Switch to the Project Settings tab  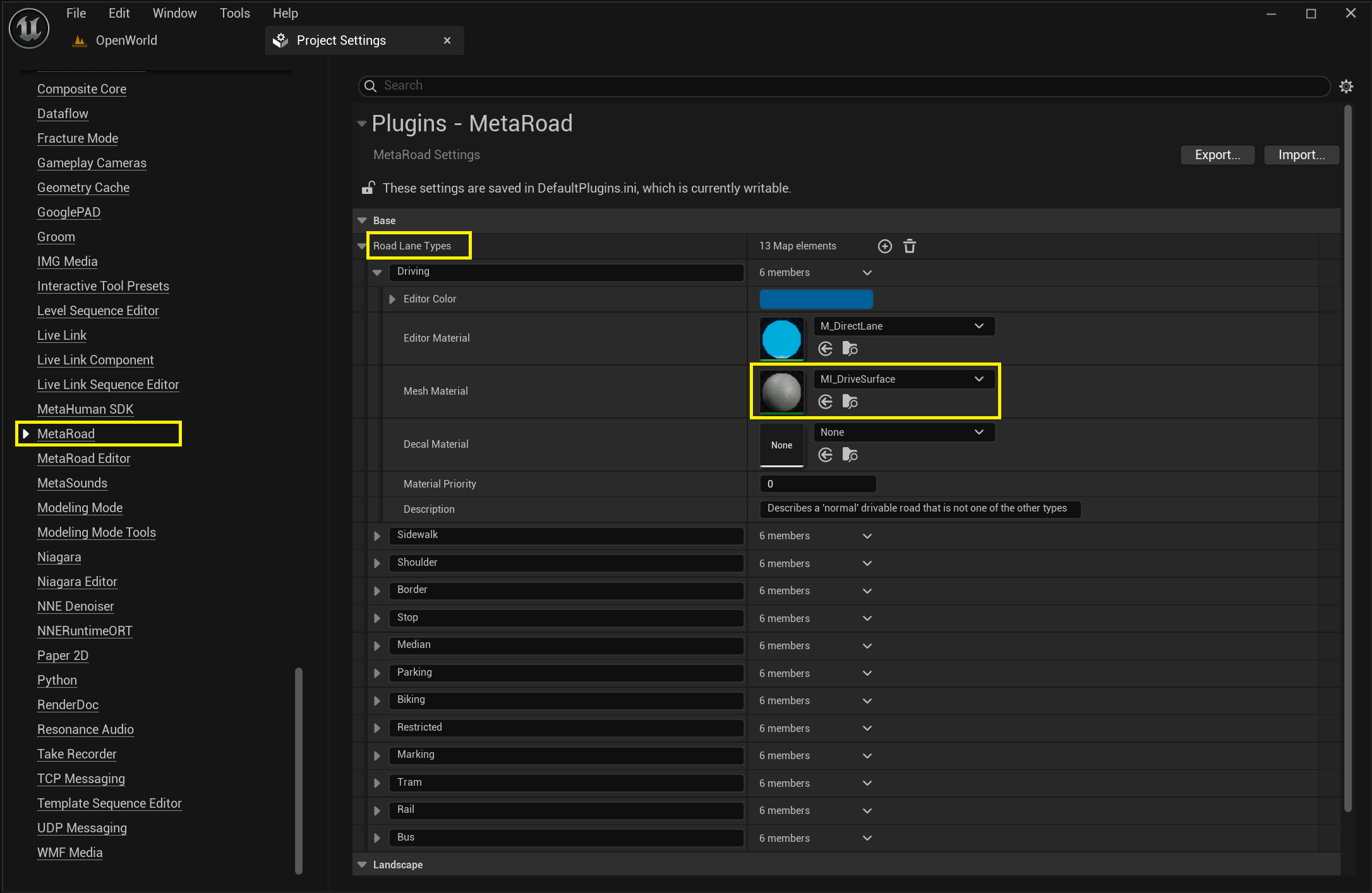pos(364,40)
